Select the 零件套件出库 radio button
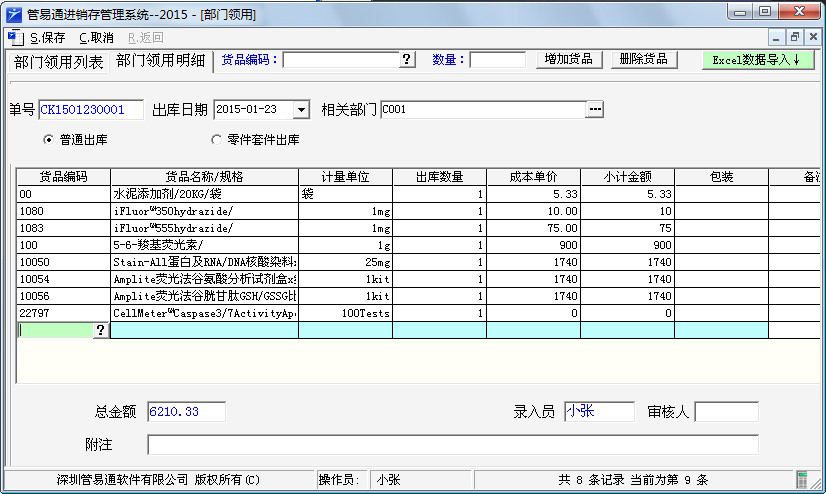 pos(216,140)
